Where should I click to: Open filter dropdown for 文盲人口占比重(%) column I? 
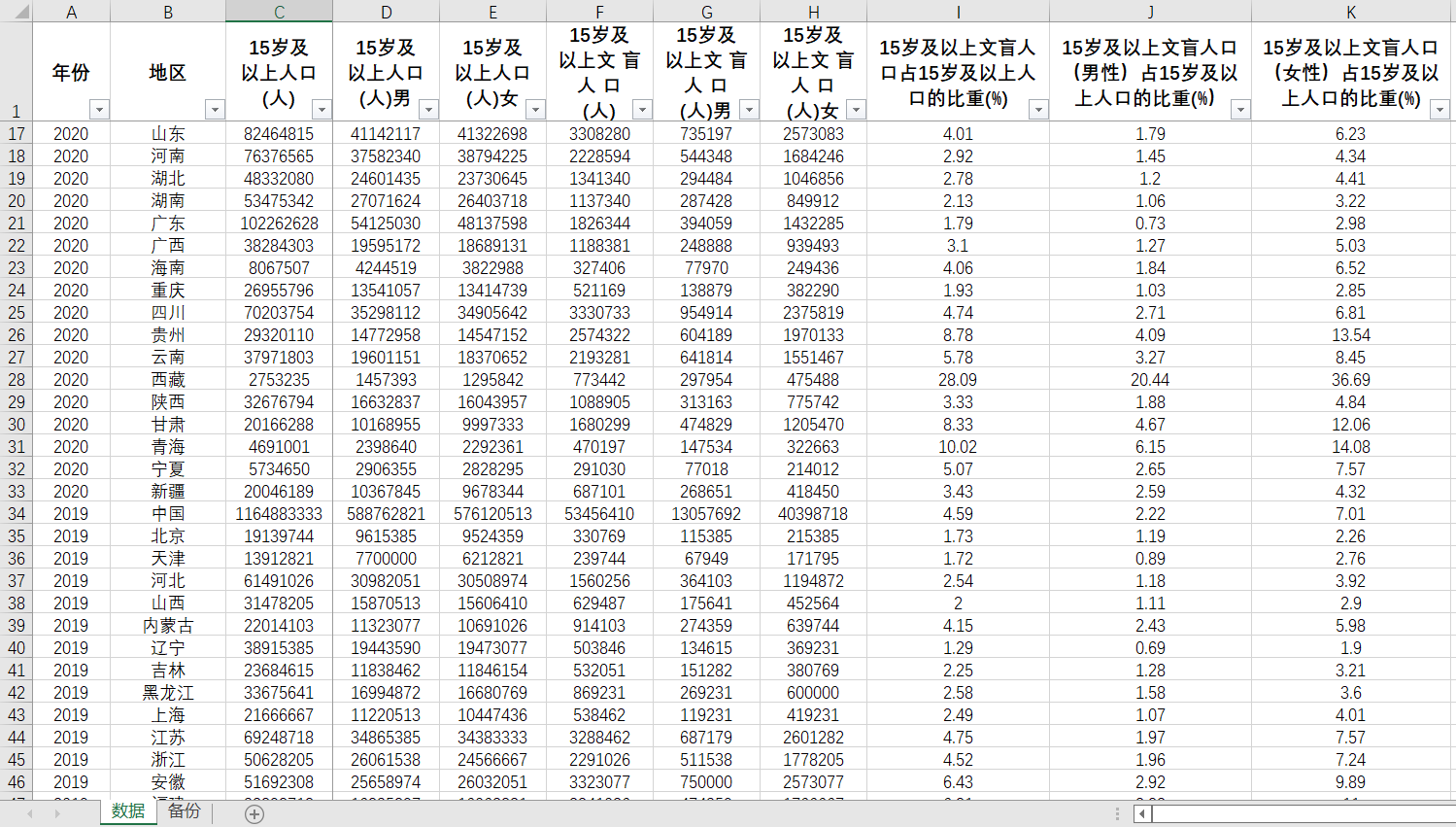pyautogui.click(x=1038, y=110)
